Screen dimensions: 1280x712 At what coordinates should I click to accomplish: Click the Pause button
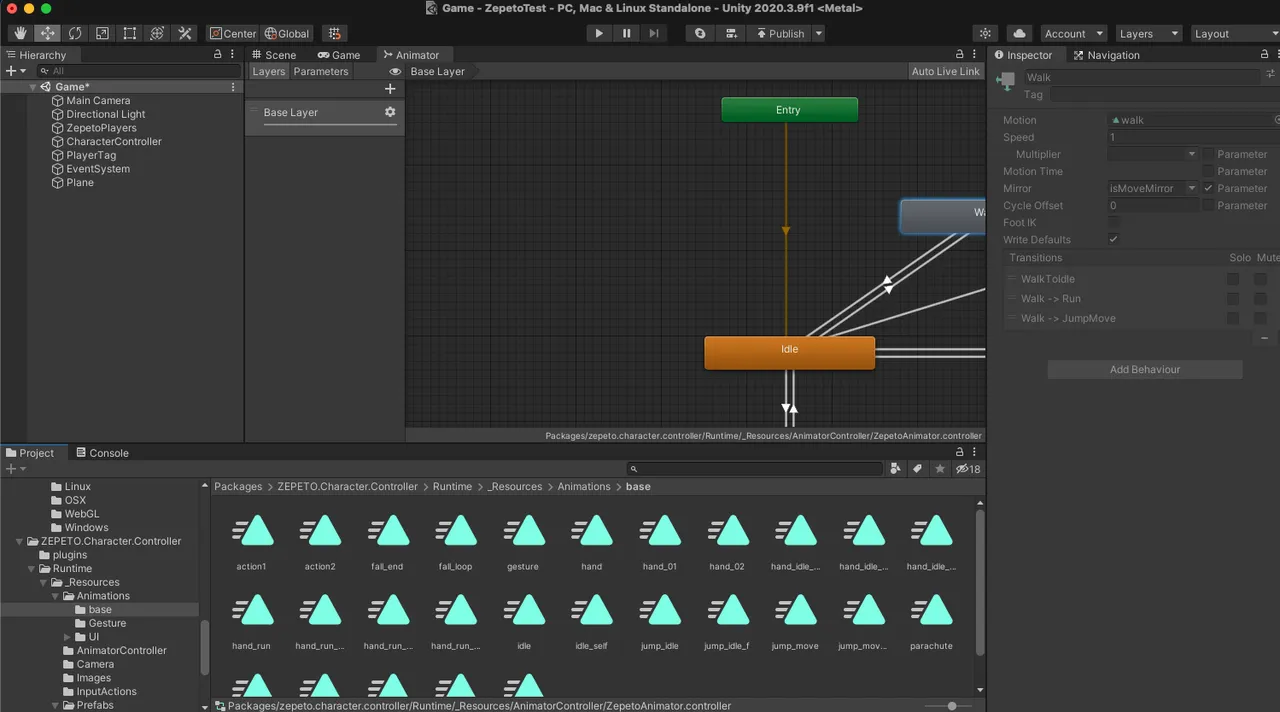coord(627,33)
